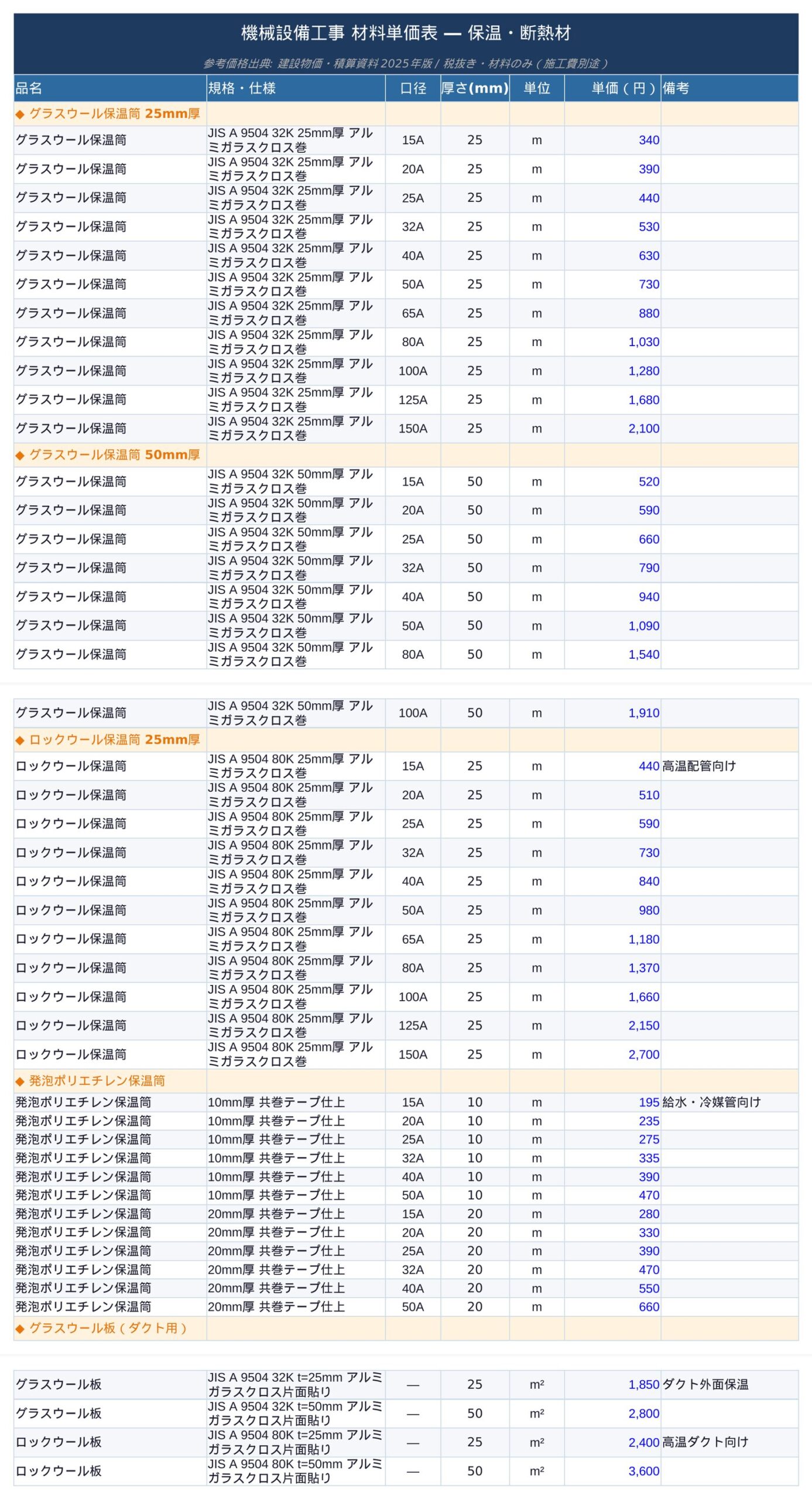Viewport: 812px width, 1499px height.
Task: Click the diamond icon beside グラスウール保温筒 50mm厚
Action: 20,456
